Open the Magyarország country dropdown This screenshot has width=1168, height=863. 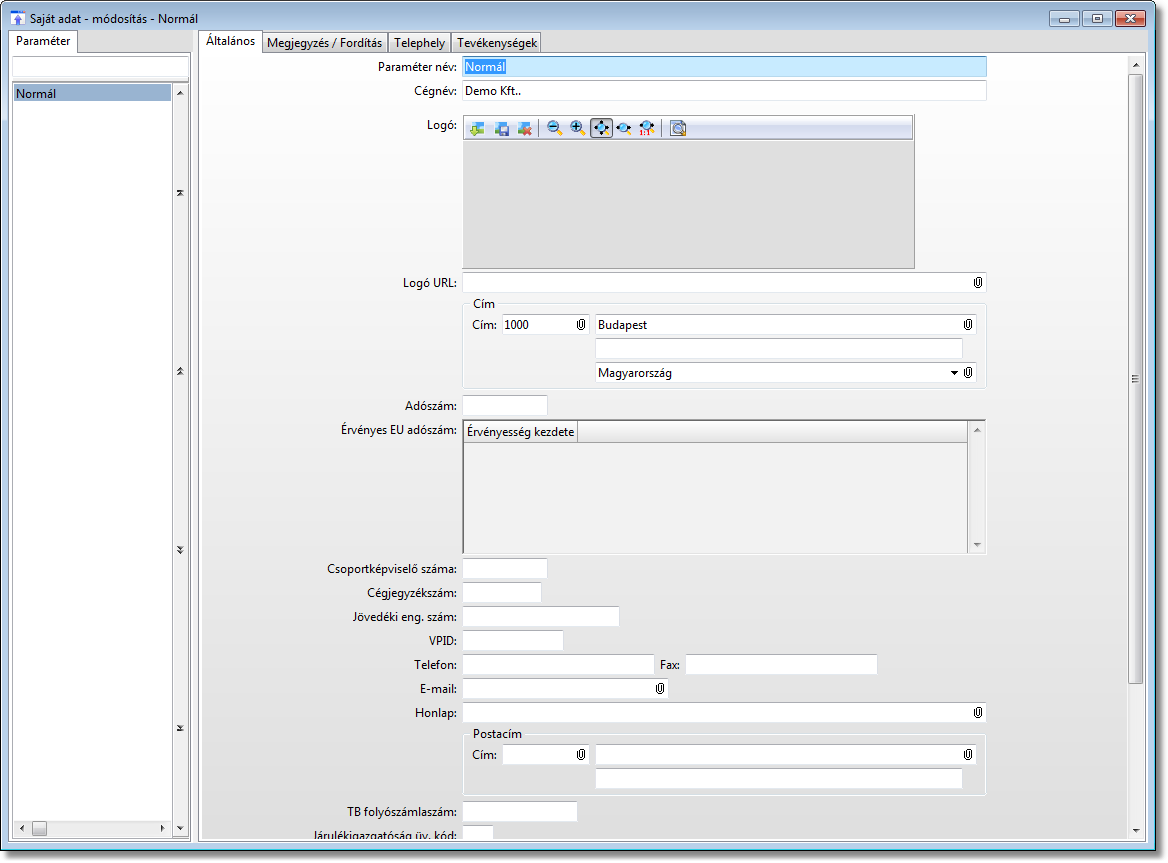click(953, 373)
